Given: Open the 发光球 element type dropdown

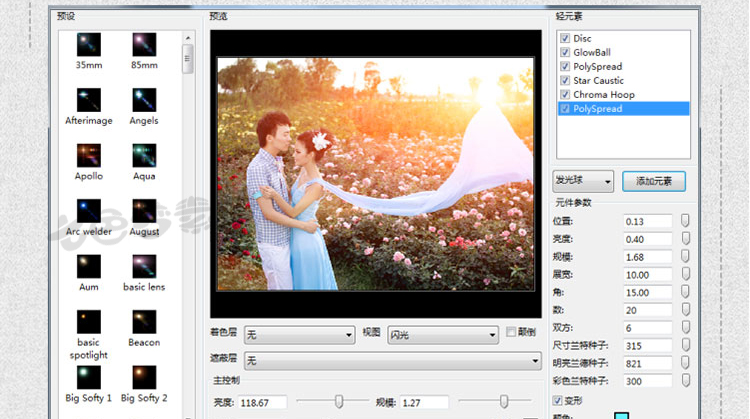Looking at the screenshot, I should [583, 181].
